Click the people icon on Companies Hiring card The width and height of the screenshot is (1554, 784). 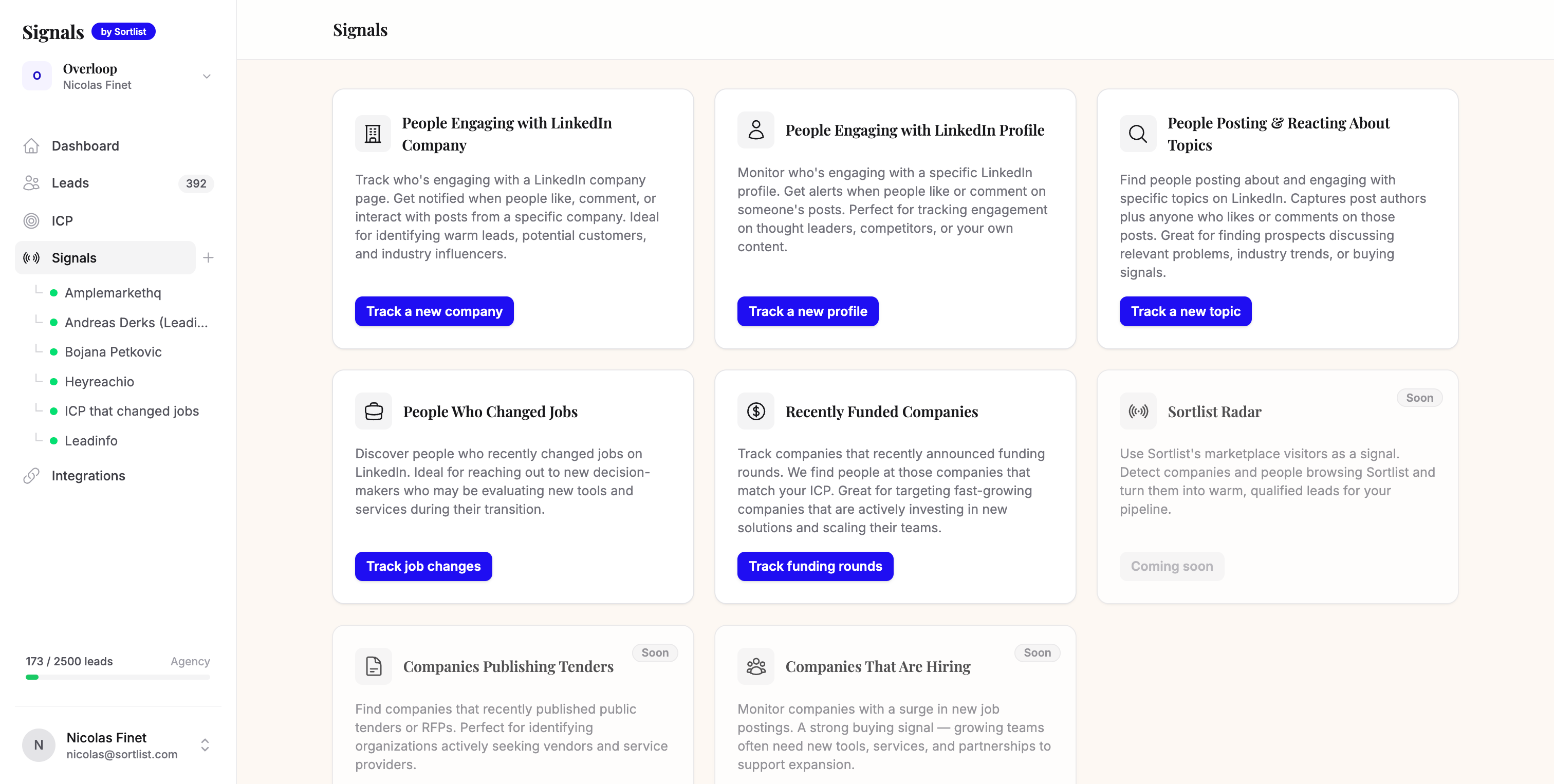pyautogui.click(x=755, y=666)
